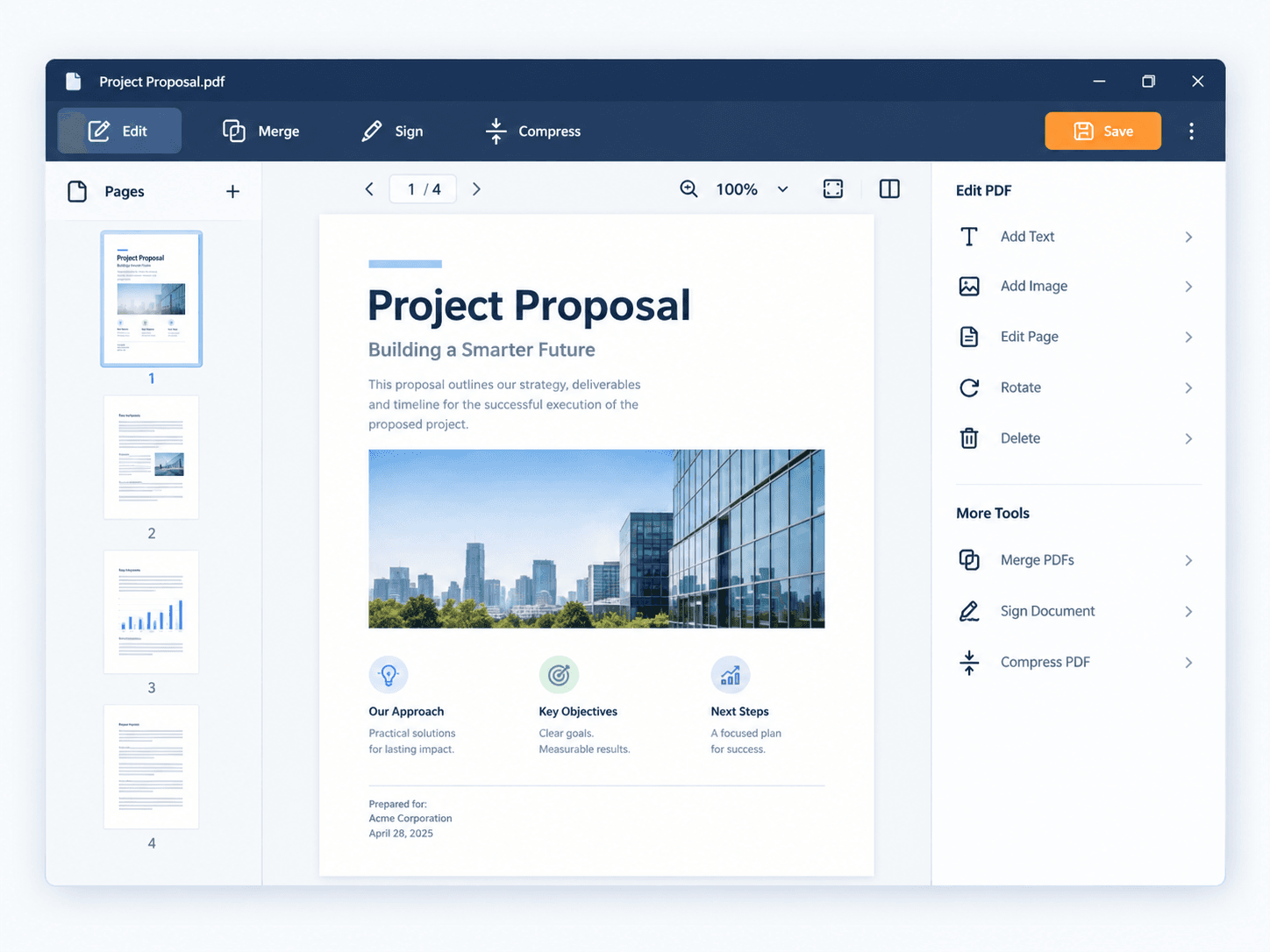Click the Add Image picture icon
Screen dimensions: 1270x952
tap(969, 287)
